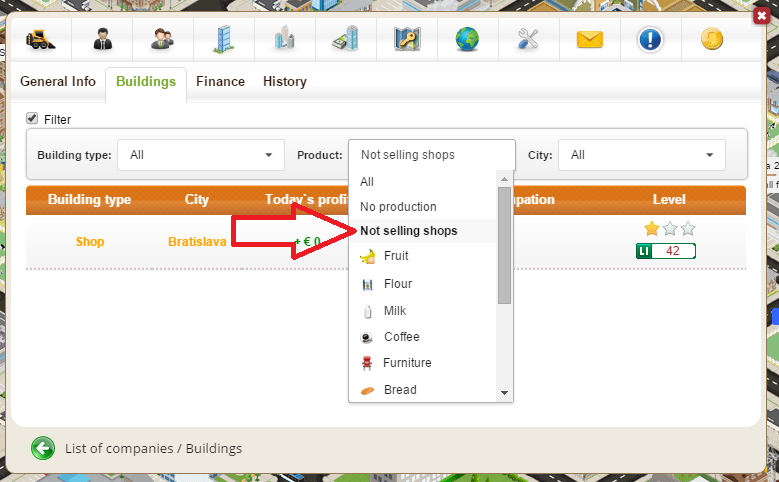This screenshot has width=779, height=482.
Task: Click the dropdown list scroll down arrow
Action: [x=504, y=393]
